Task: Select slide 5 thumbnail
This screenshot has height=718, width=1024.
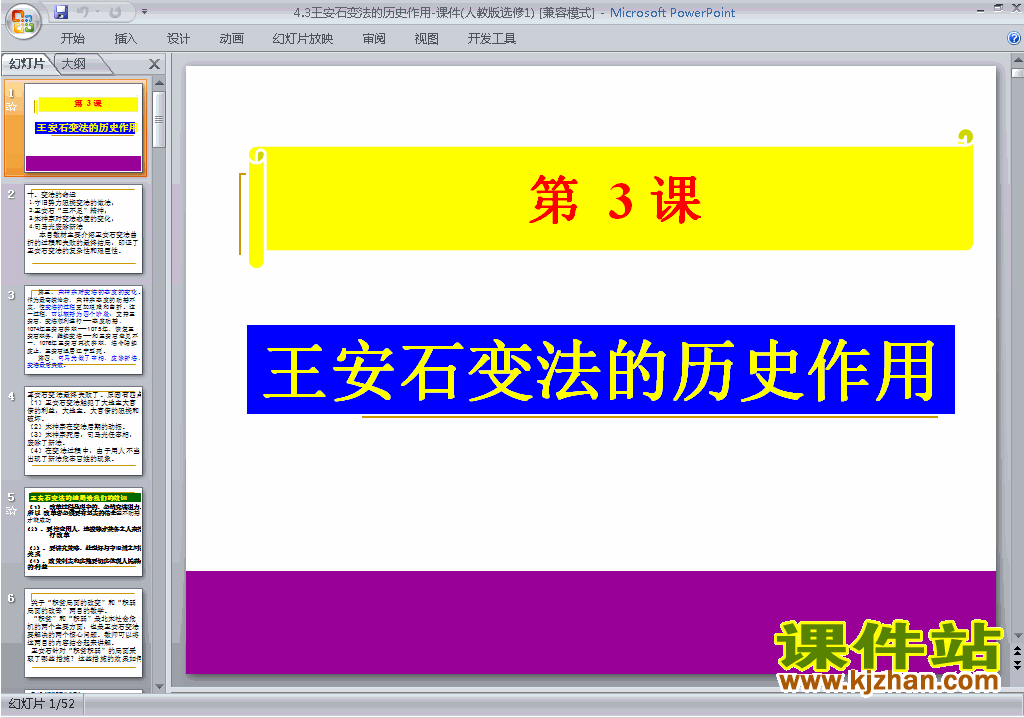Action: click(x=84, y=532)
